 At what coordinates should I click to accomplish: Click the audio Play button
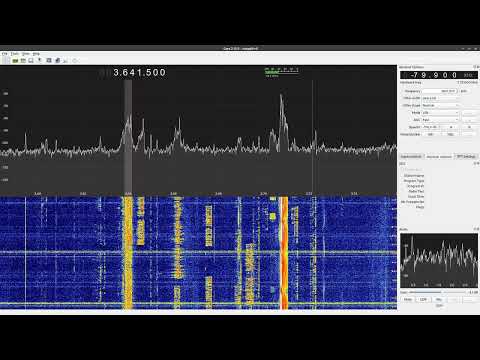click(x=454, y=299)
